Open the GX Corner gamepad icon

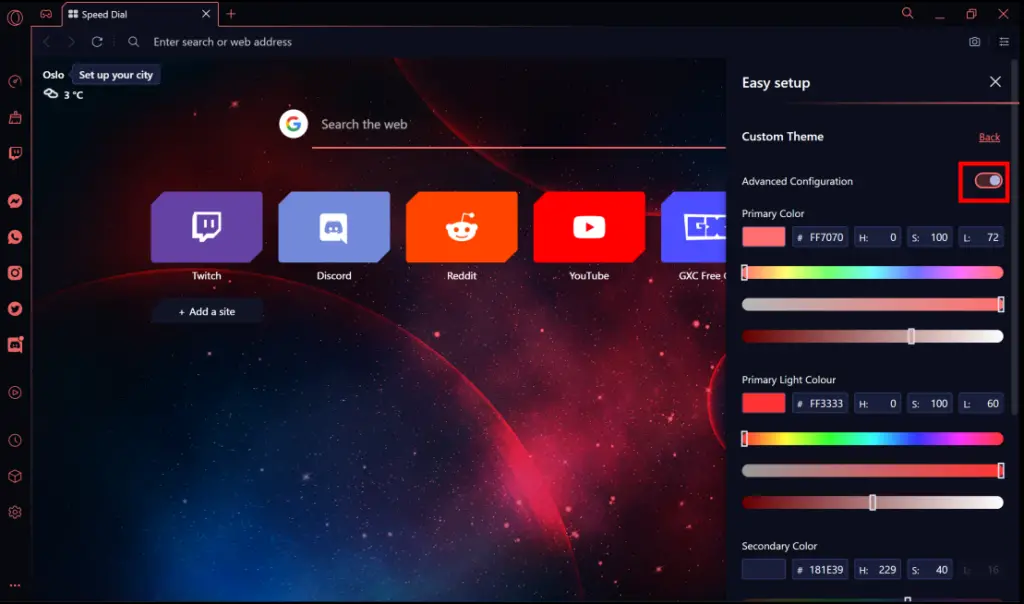tap(46, 14)
